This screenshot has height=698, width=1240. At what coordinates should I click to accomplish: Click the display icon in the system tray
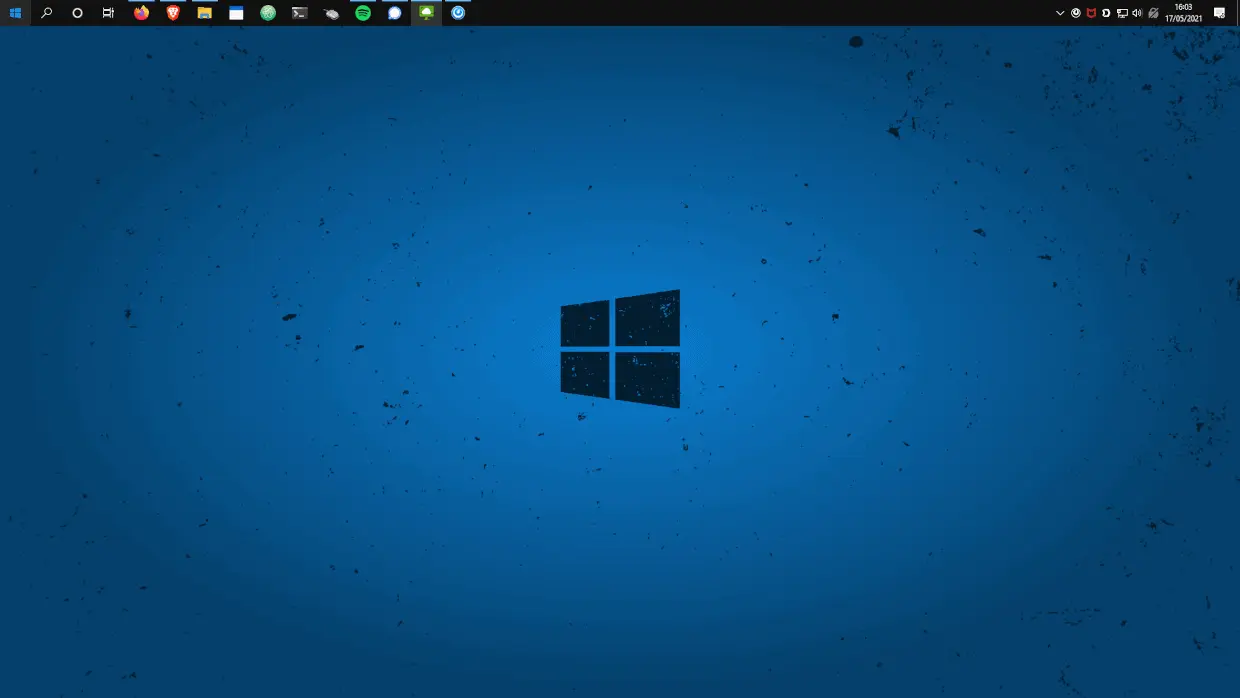point(1123,13)
